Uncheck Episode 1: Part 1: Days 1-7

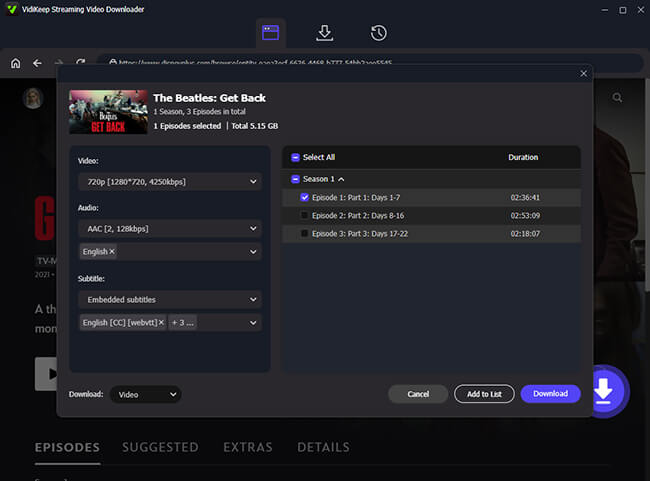point(304,197)
